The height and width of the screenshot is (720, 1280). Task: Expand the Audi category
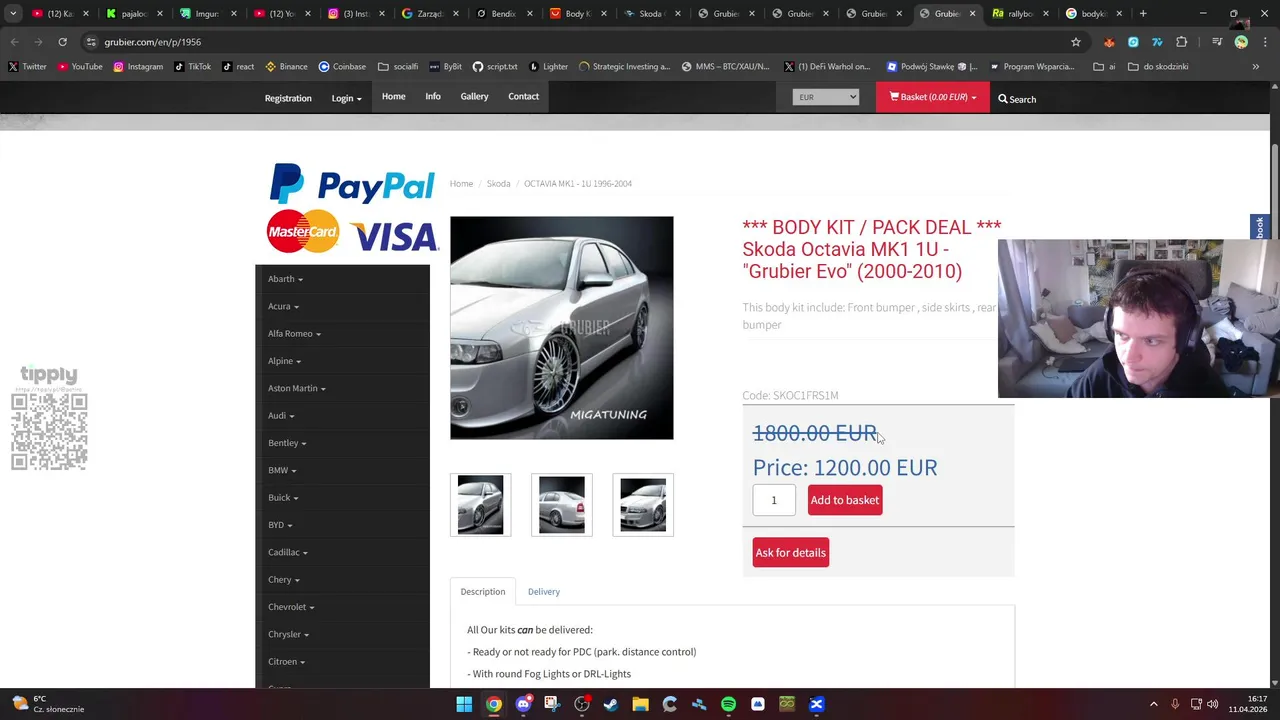281,415
